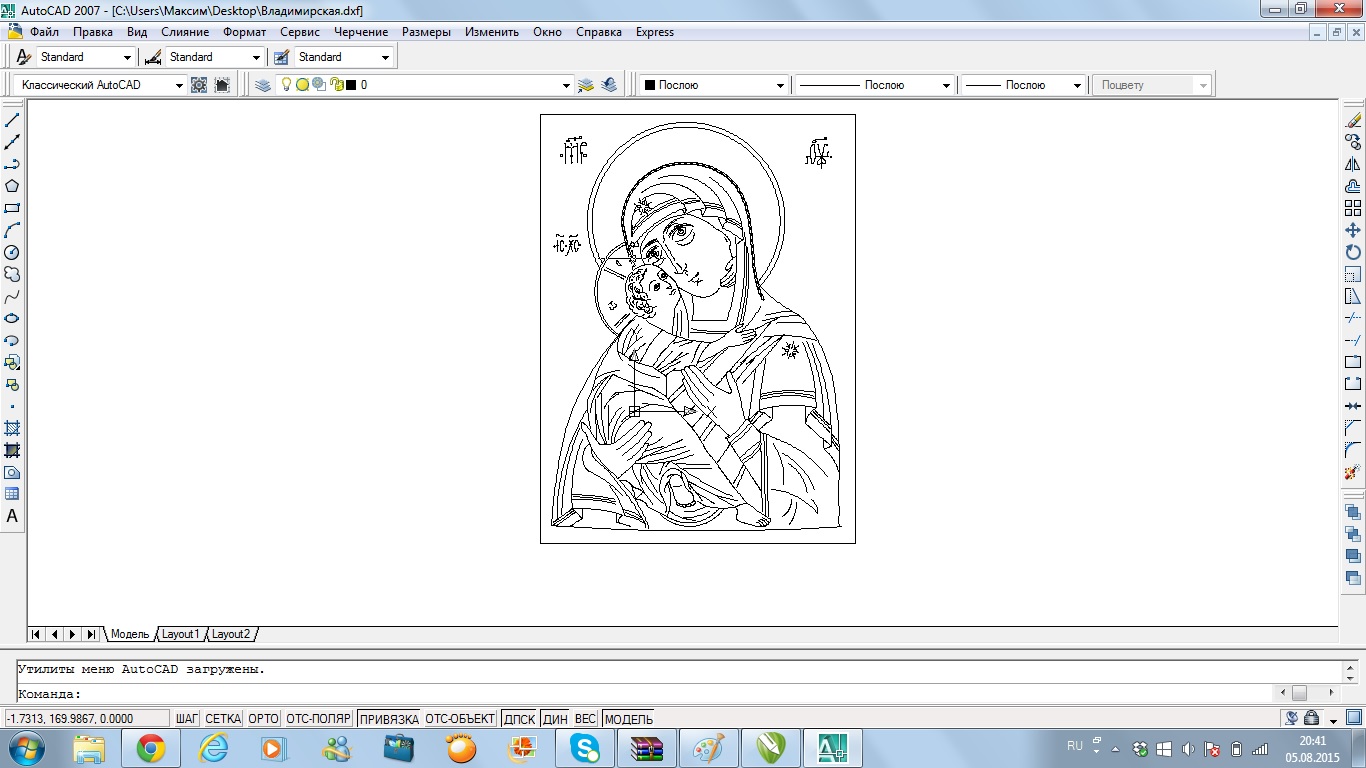Select the Move tool

(1353, 230)
